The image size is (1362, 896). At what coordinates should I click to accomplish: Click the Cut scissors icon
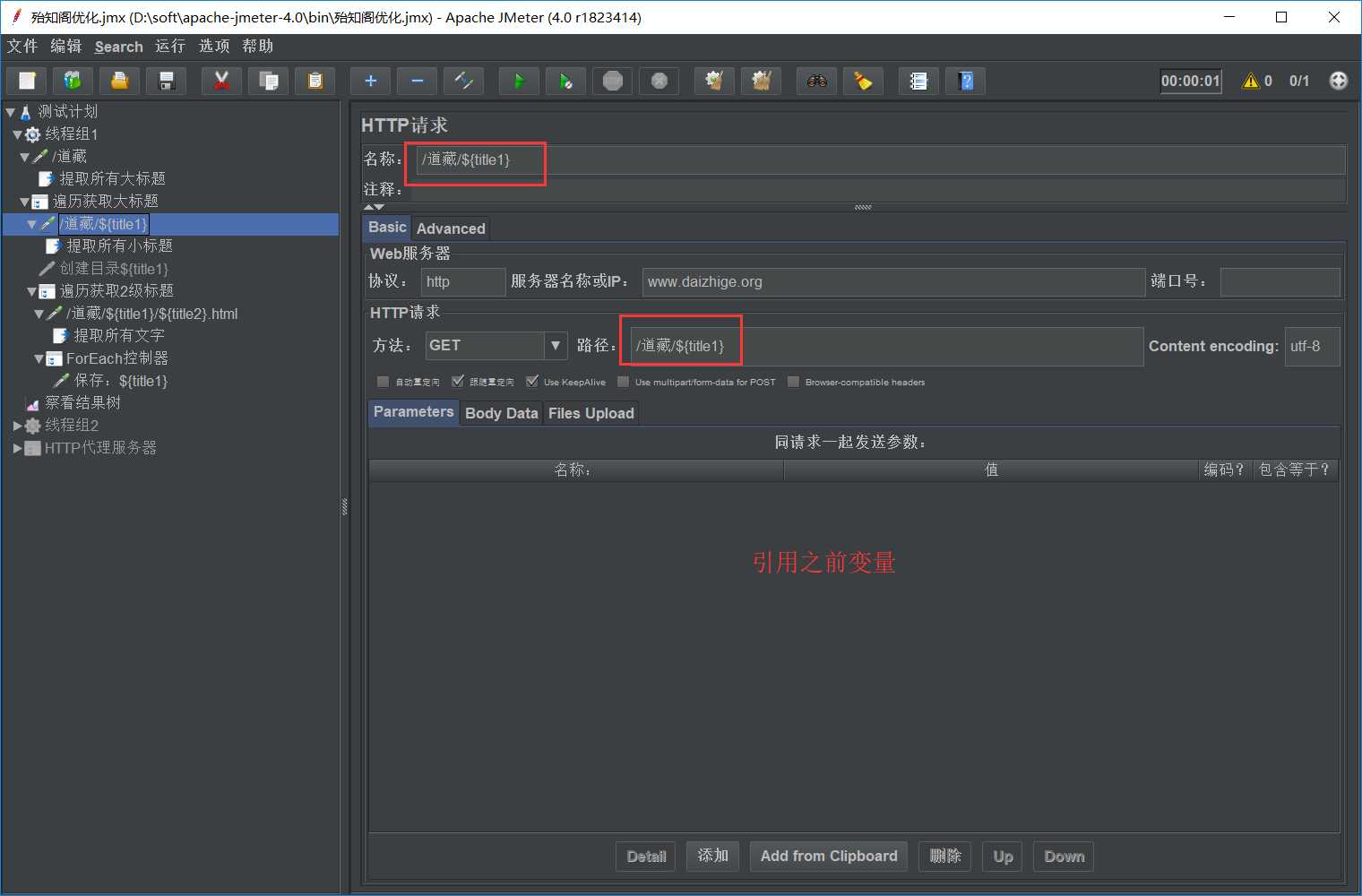222,81
